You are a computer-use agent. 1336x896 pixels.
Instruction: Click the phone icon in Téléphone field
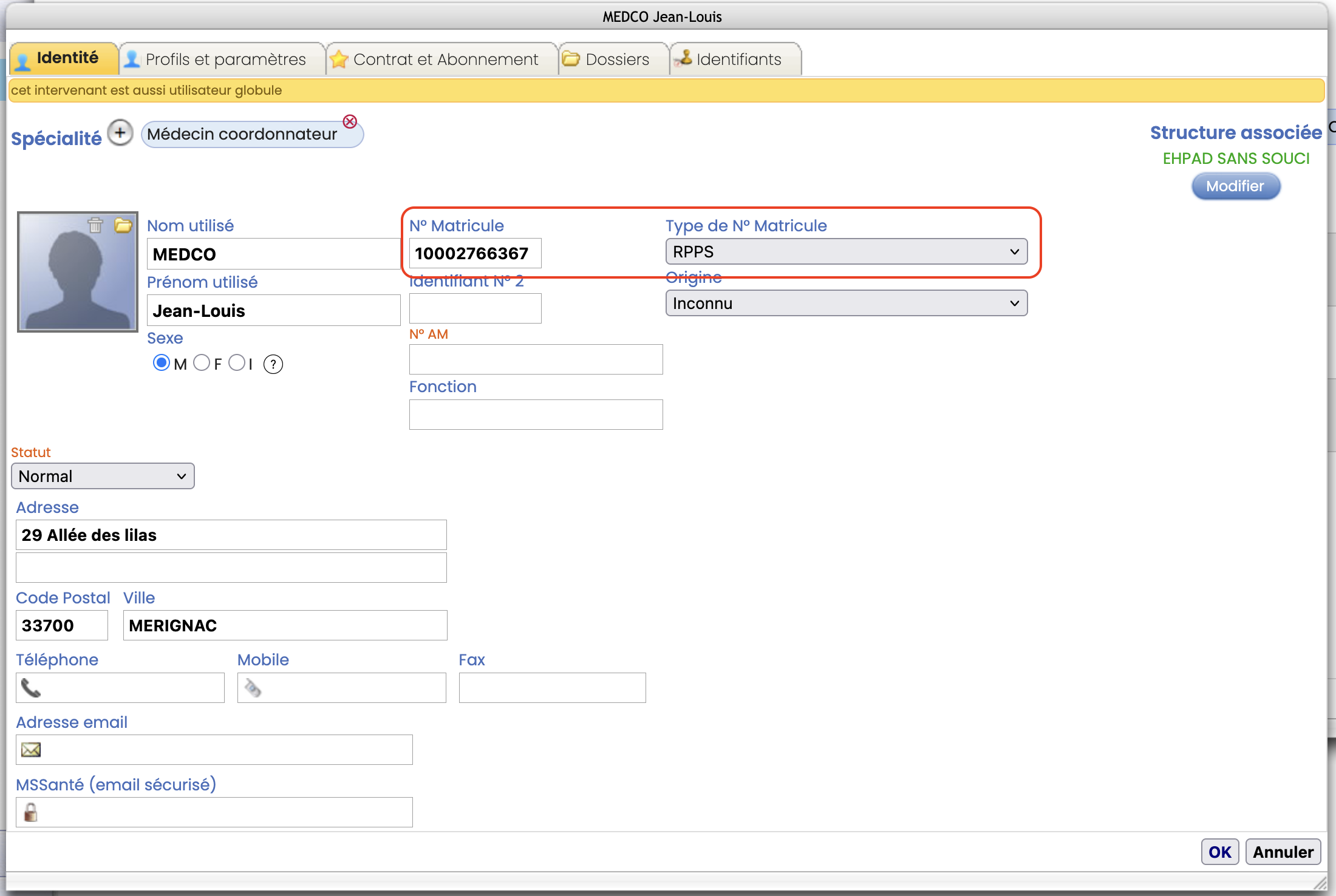tap(31, 688)
